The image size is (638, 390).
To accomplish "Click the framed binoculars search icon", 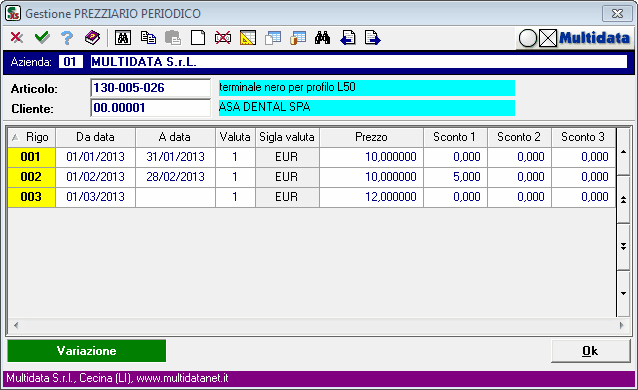I will 122,38.
